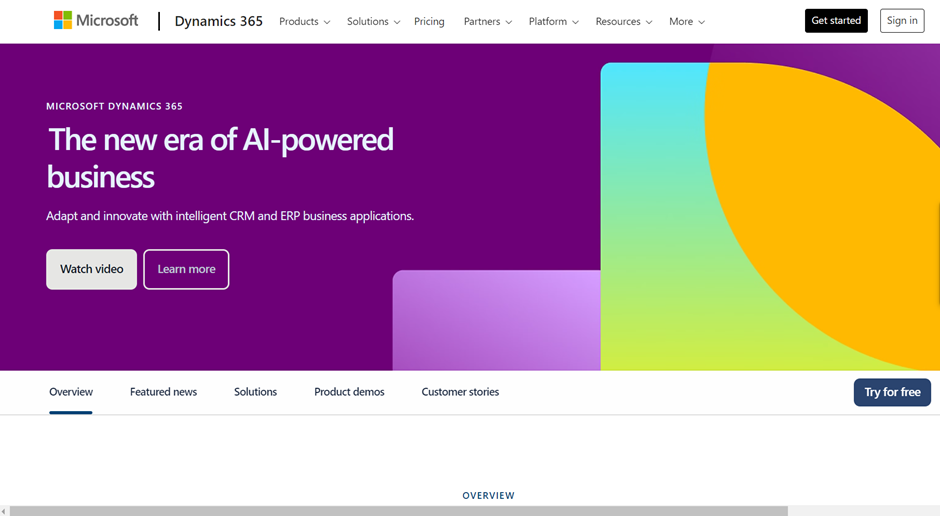Expand the More dropdown menu
The image size is (940, 516).
tap(686, 22)
